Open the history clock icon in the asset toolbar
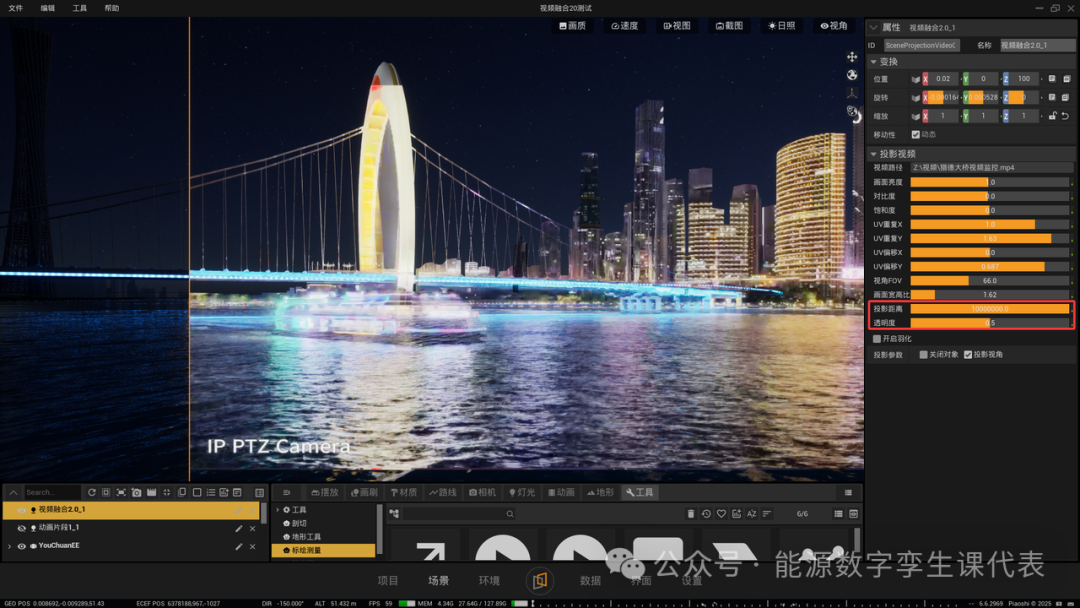1080x608 pixels. pyautogui.click(x=706, y=514)
